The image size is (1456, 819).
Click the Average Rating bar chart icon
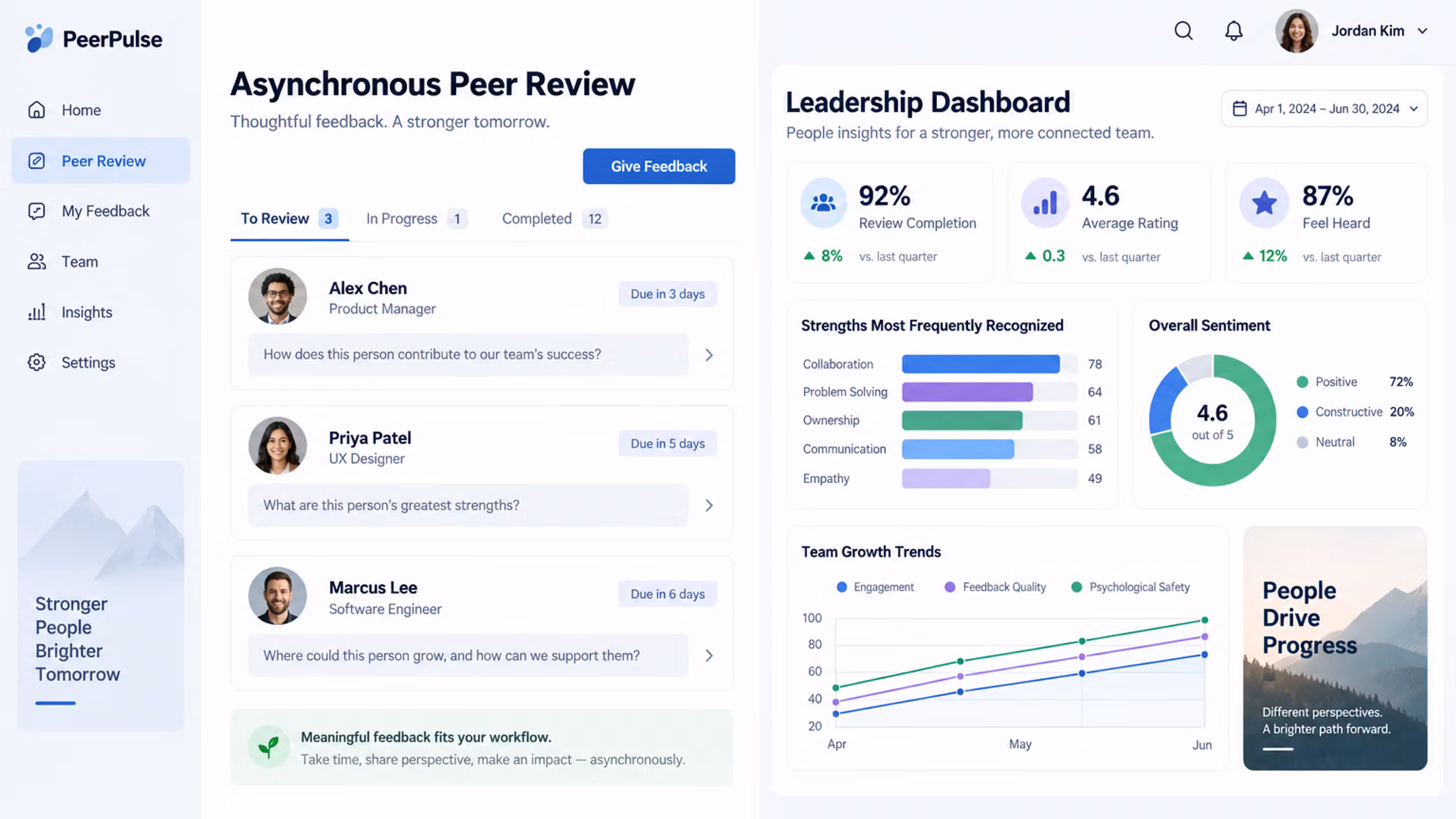[1045, 202]
